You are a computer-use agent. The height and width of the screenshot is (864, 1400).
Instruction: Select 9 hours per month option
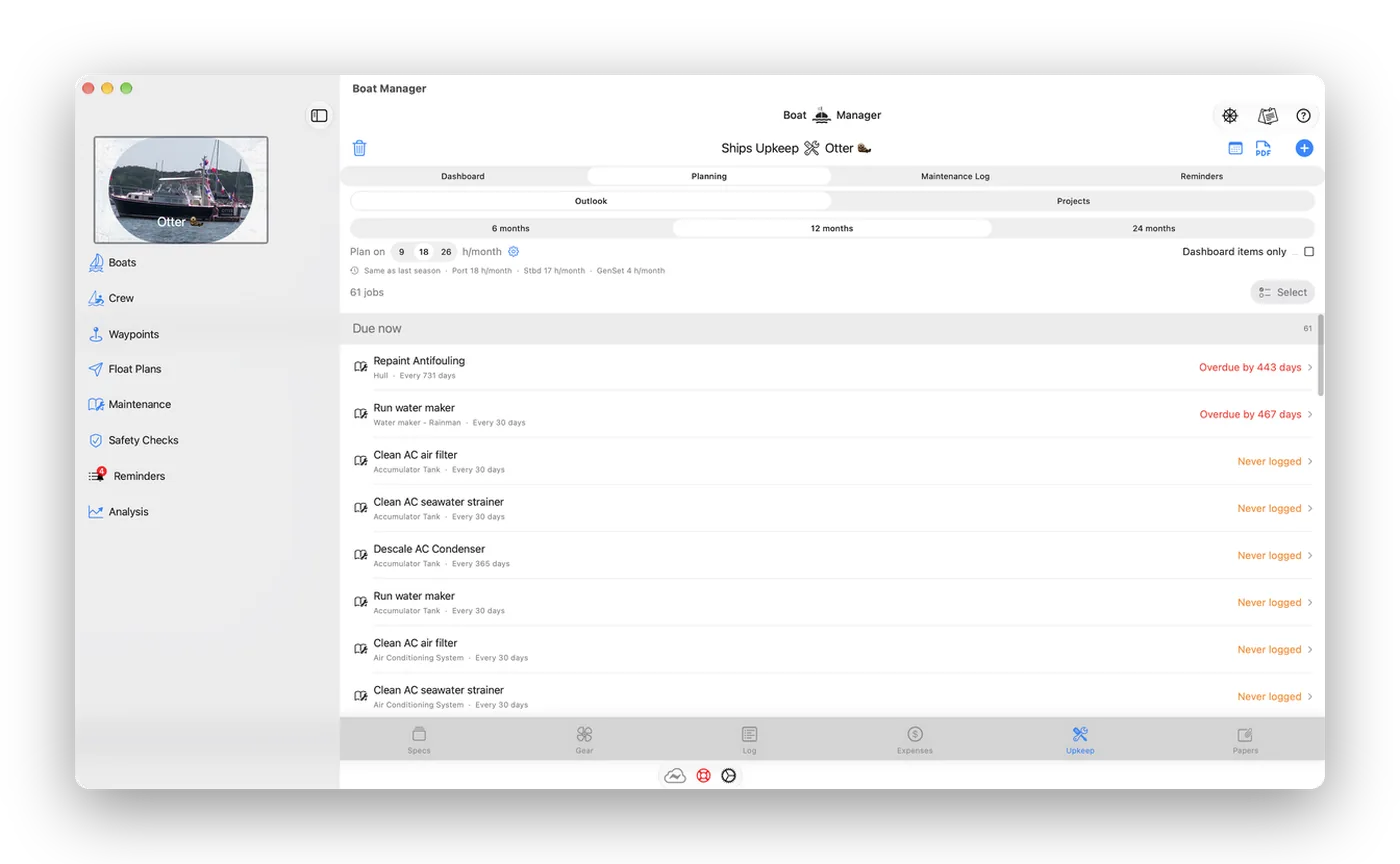point(401,252)
